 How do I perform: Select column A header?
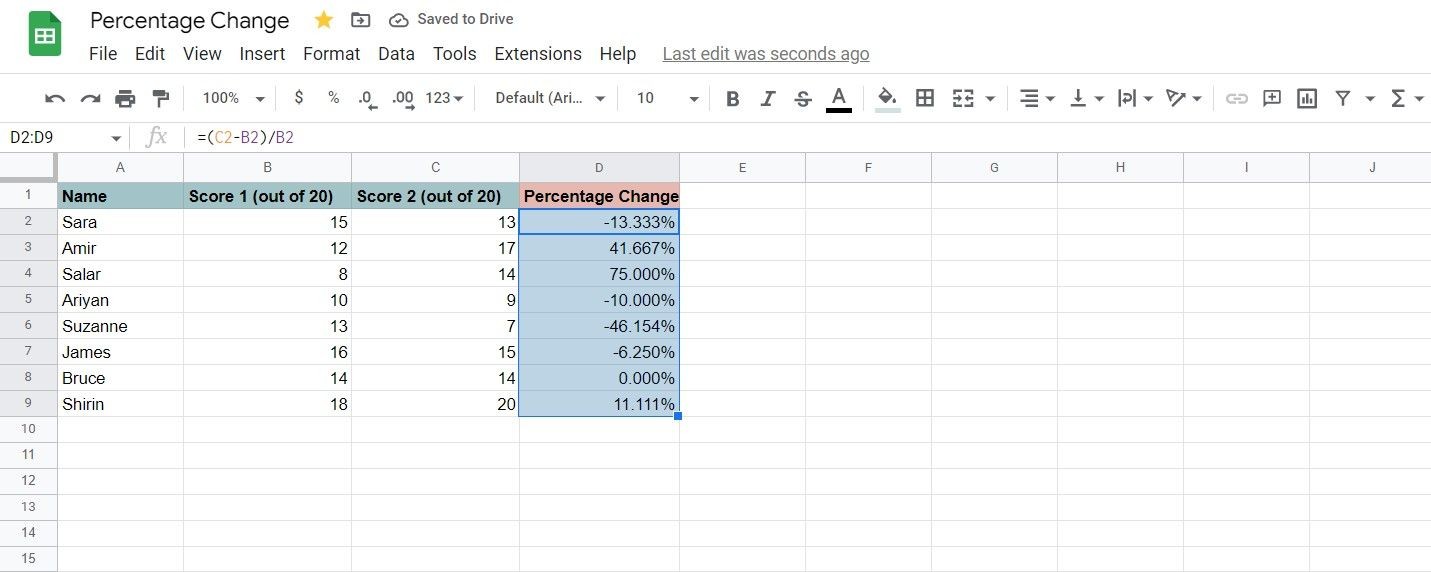coord(120,168)
